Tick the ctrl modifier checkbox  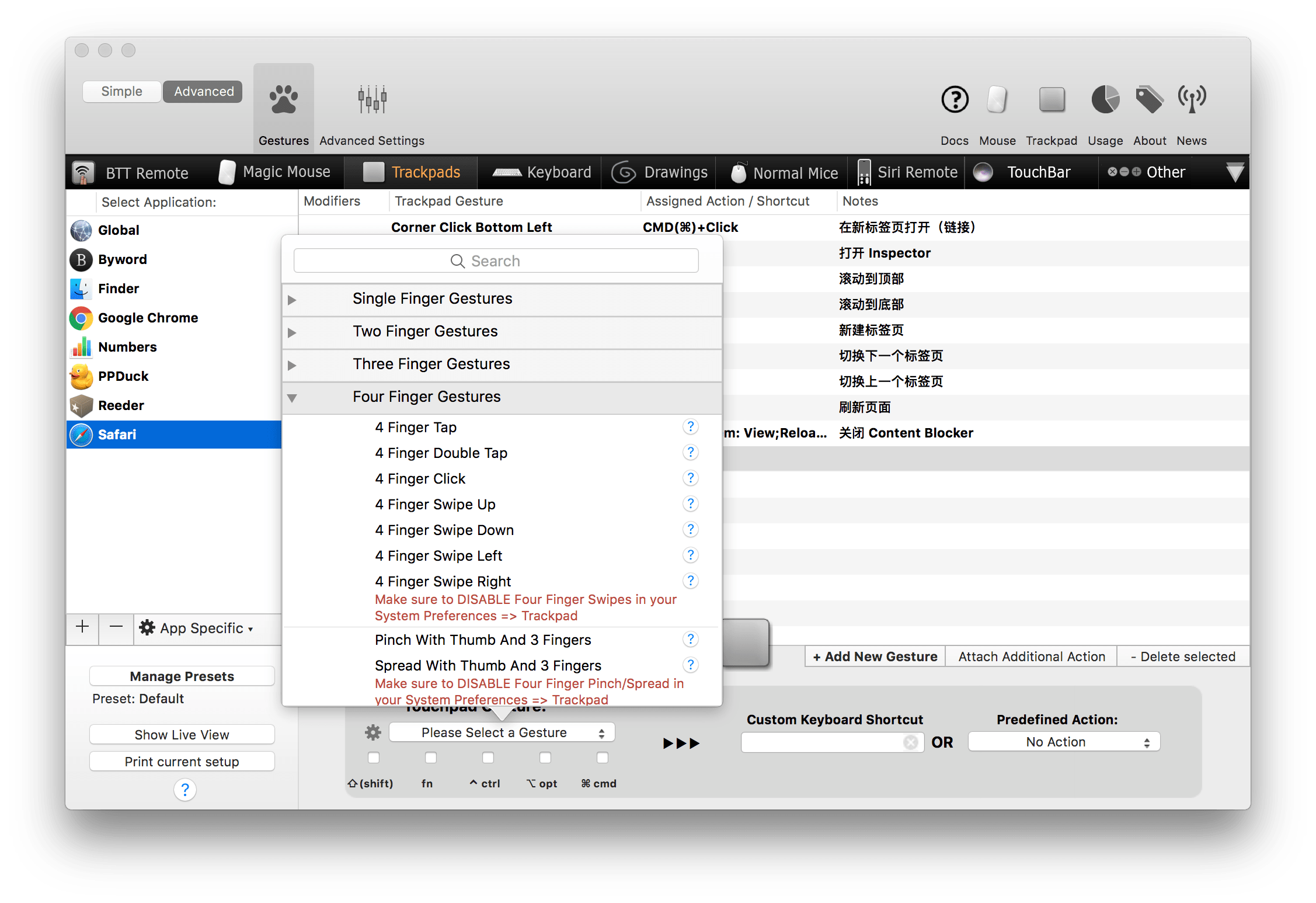point(488,758)
